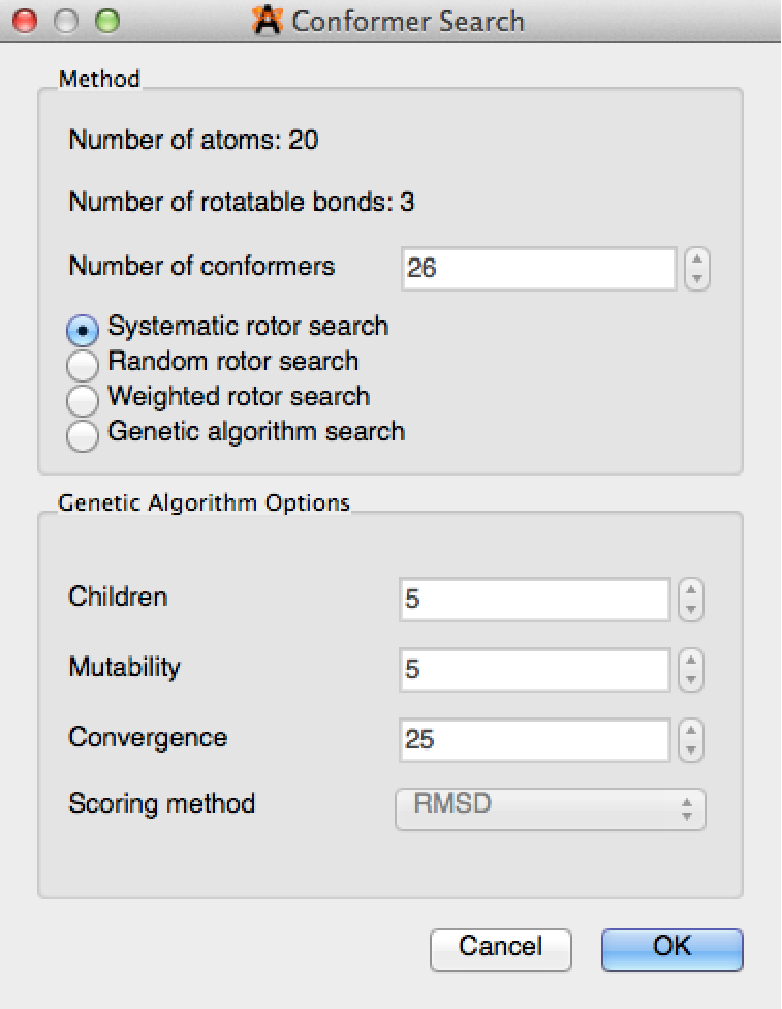The width and height of the screenshot is (782, 1009).
Task: Focus the Convergence text field
Action: point(533,740)
